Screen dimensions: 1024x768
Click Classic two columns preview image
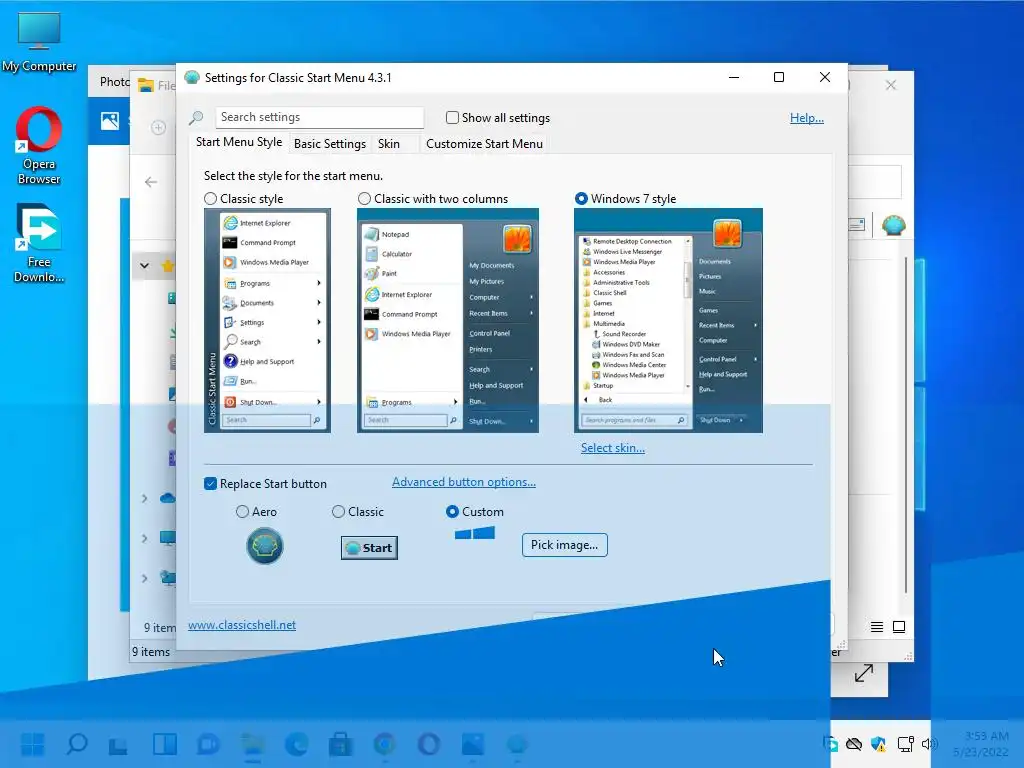pos(448,321)
